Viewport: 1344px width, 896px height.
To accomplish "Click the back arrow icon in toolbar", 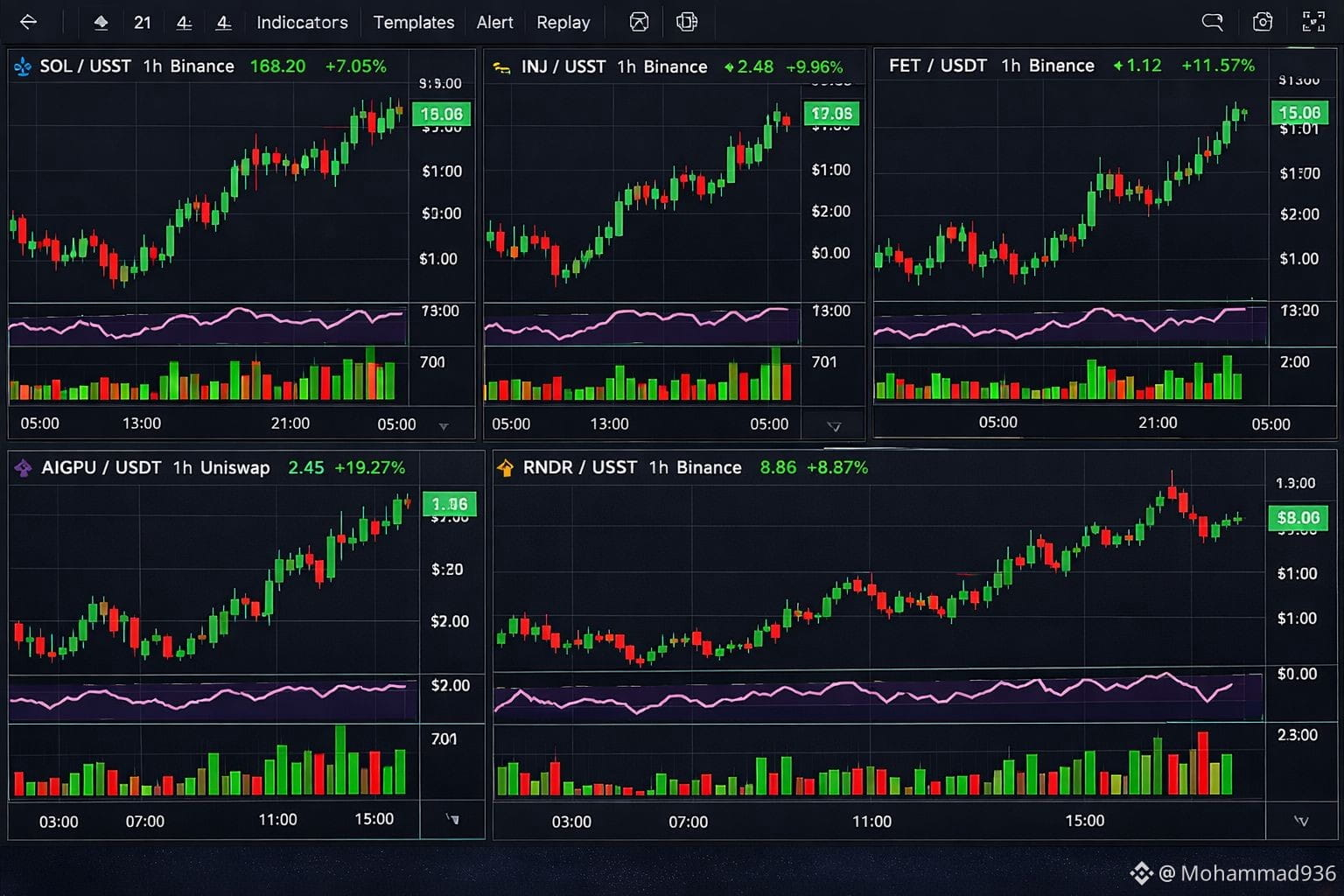I will coord(28,22).
